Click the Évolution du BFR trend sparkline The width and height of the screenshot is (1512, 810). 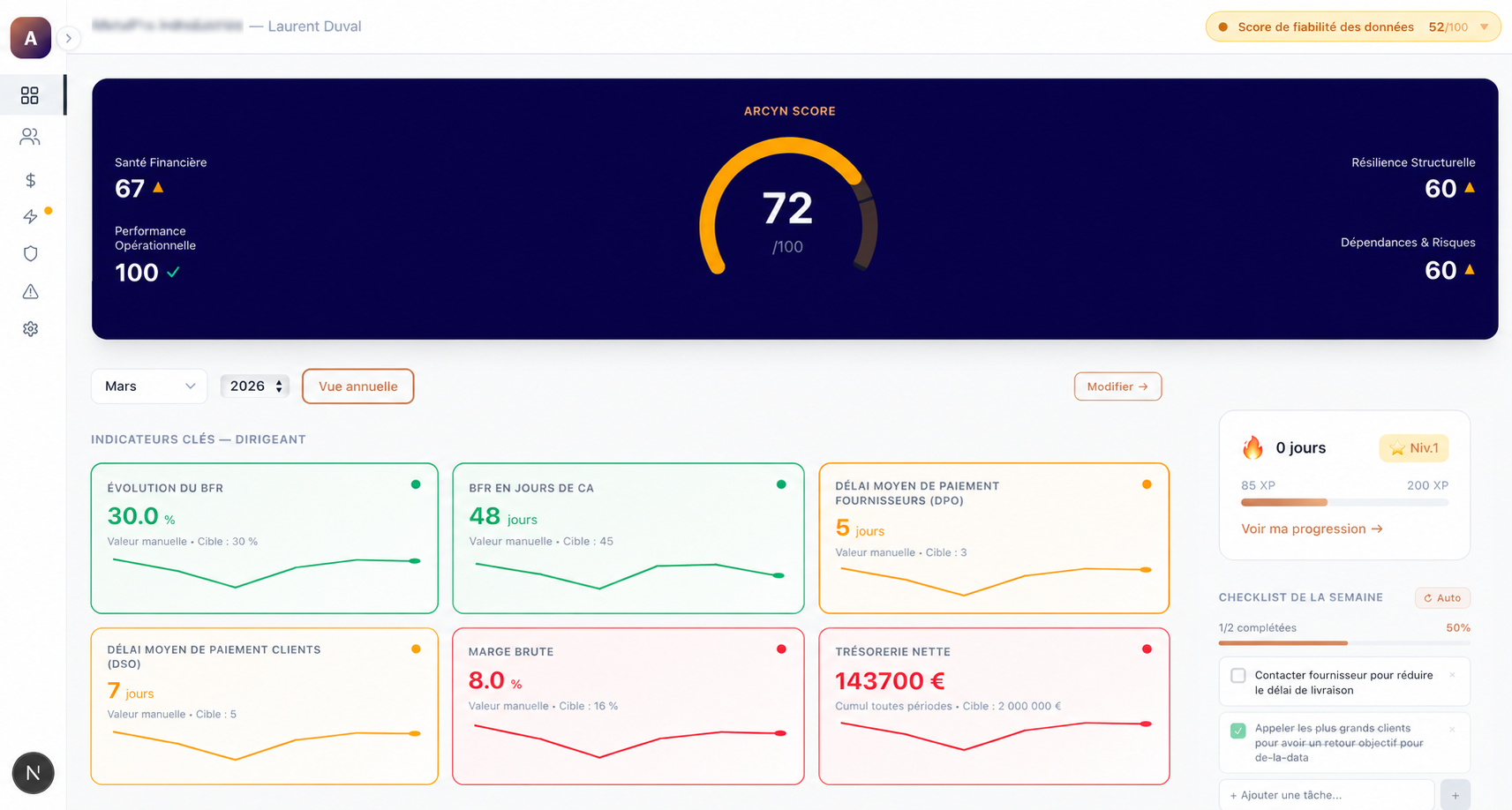click(266, 572)
